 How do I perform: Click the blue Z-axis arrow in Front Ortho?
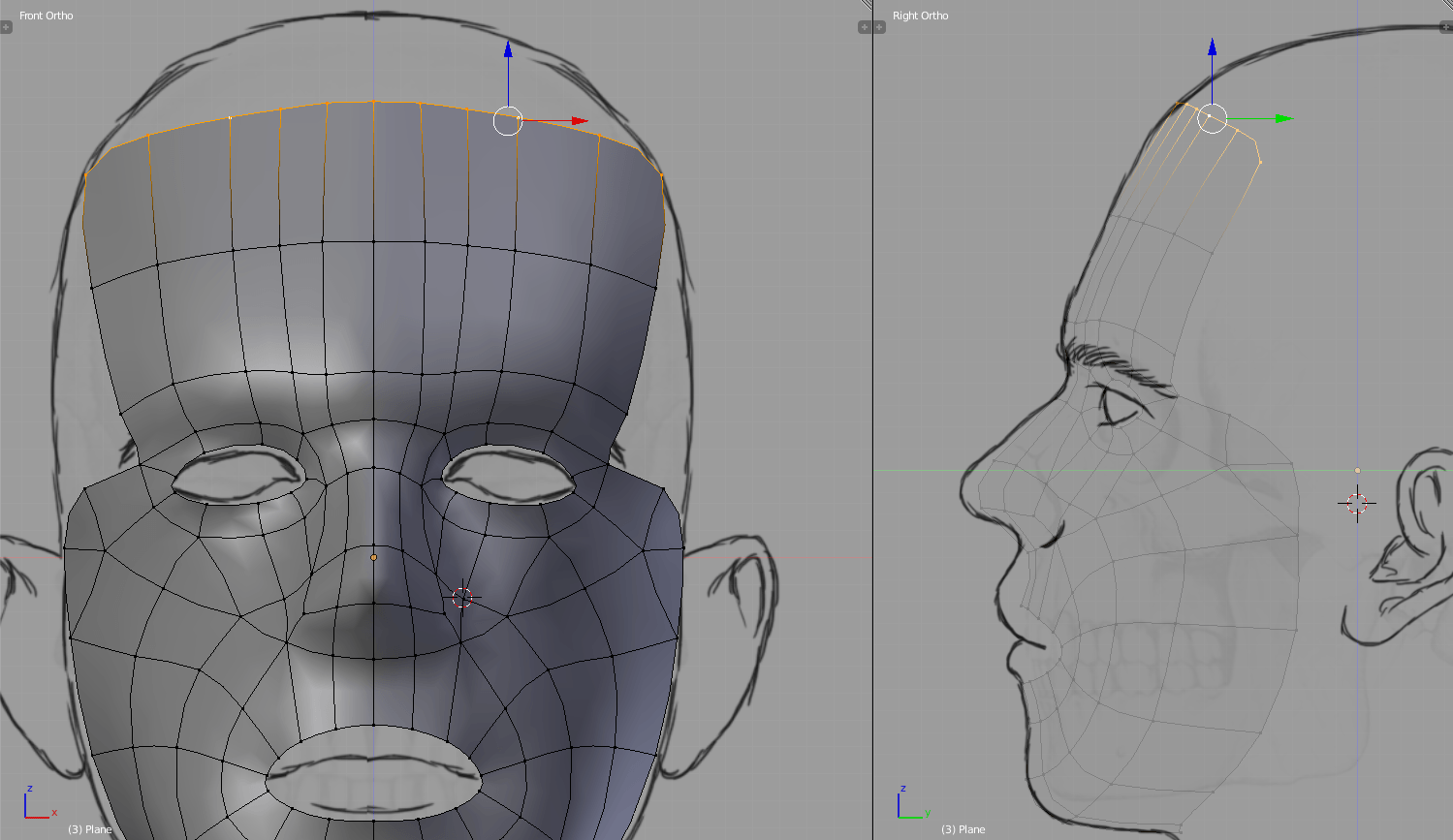(507, 50)
